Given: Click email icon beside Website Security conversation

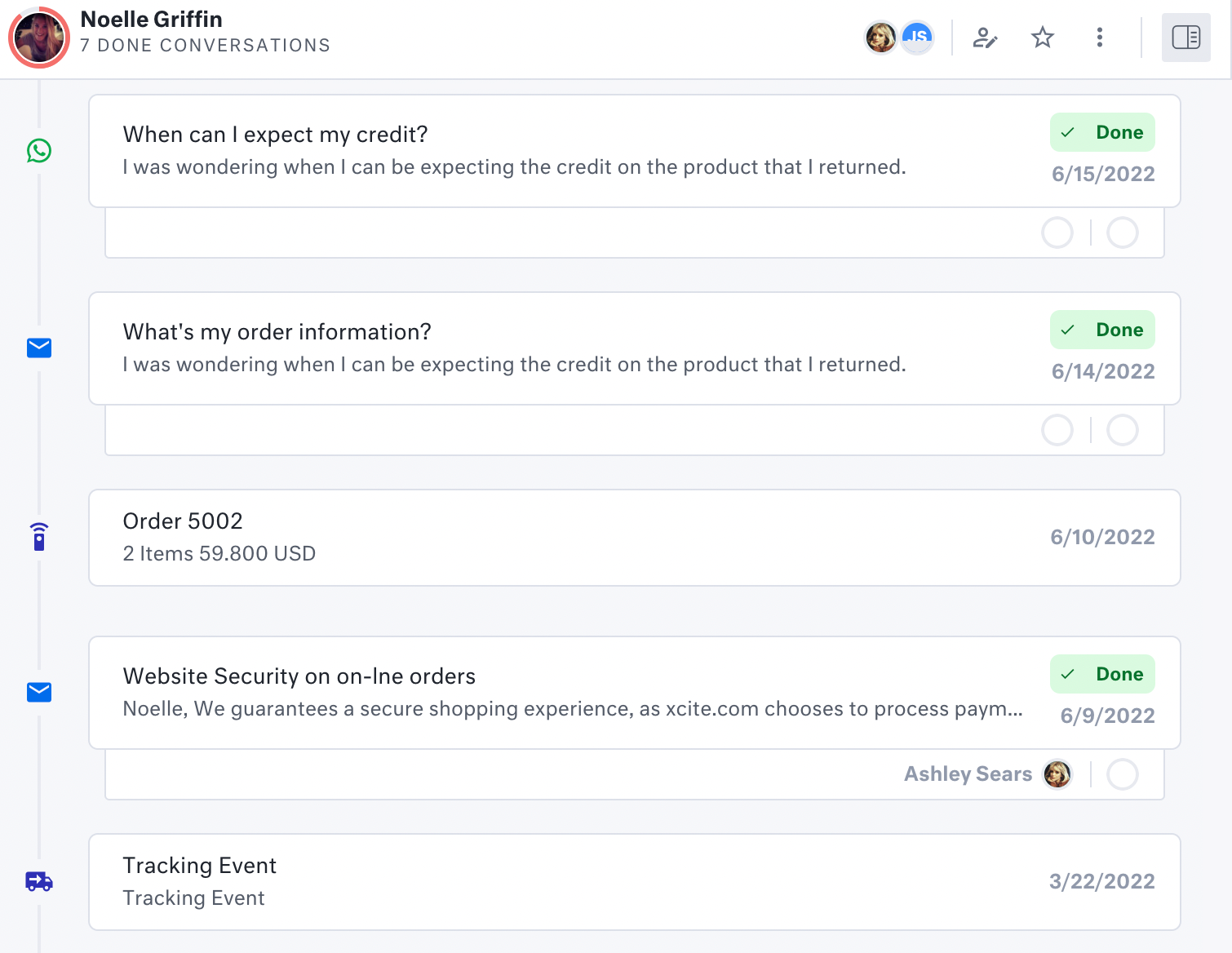Looking at the screenshot, I should click(39, 693).
